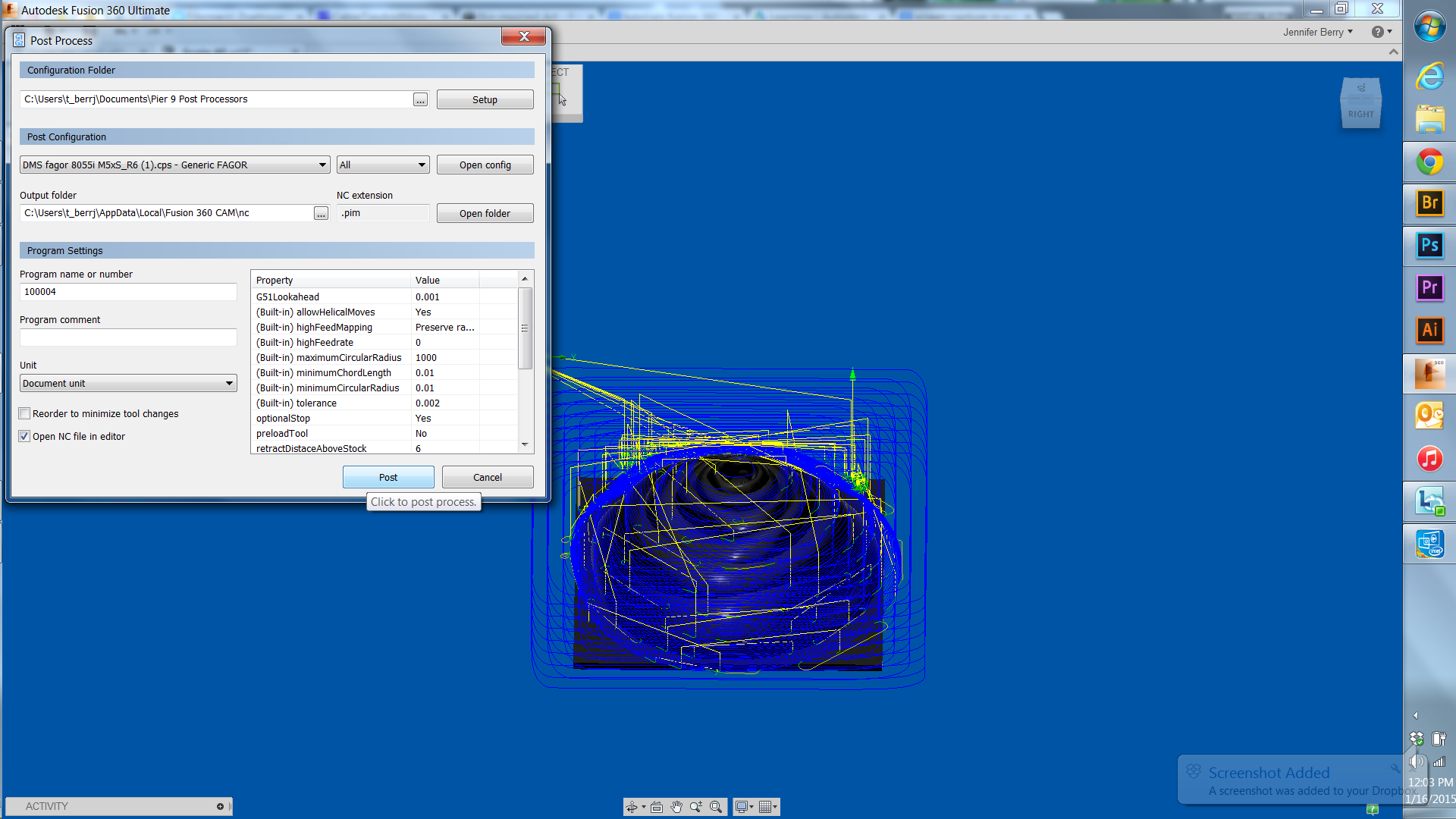This screenshot has height=819, width=1456.
Task: Launch Google Chrome from the taskbar
Action: pos(1429,162)
